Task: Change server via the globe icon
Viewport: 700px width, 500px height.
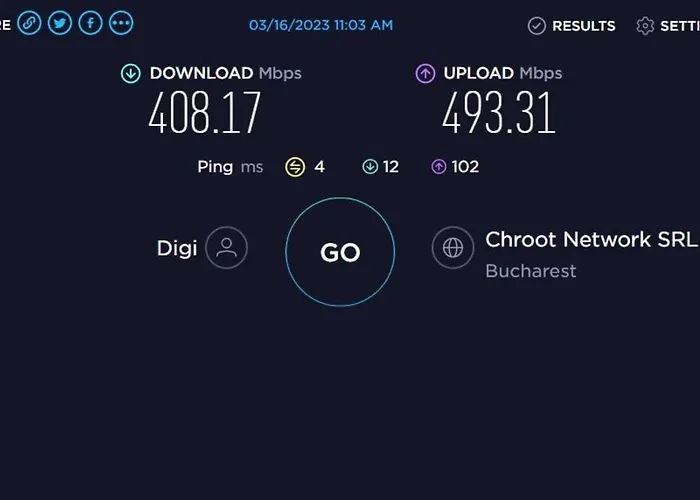Action: [453, 248]
